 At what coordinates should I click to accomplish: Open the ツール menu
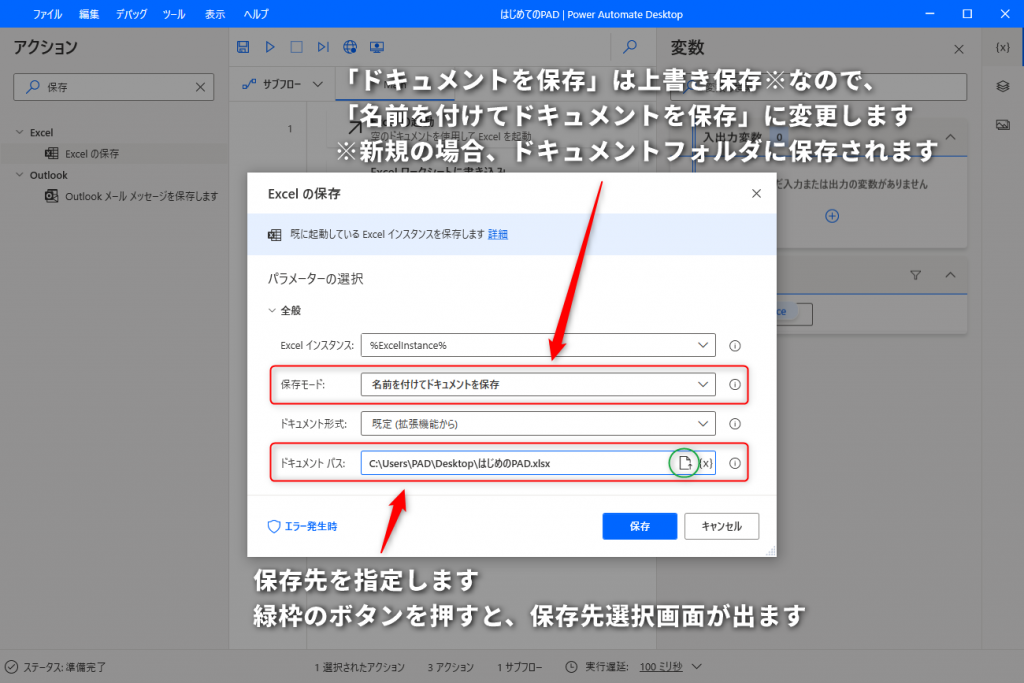coord(174,14)
